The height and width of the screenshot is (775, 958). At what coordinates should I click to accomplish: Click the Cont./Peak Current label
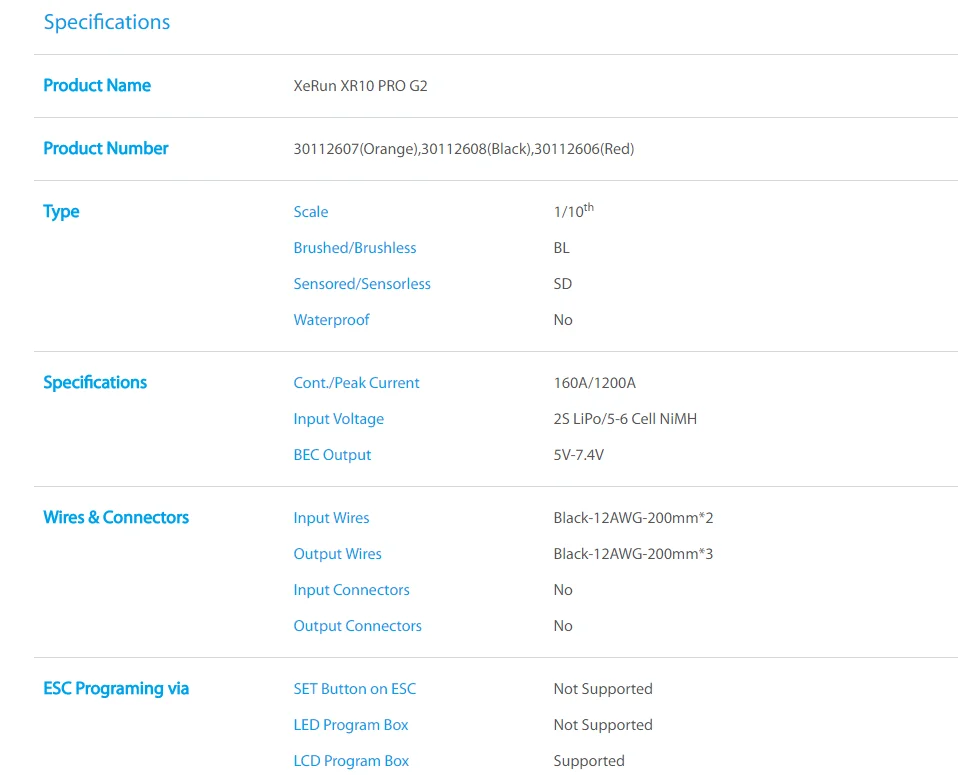tap(357, 383)
